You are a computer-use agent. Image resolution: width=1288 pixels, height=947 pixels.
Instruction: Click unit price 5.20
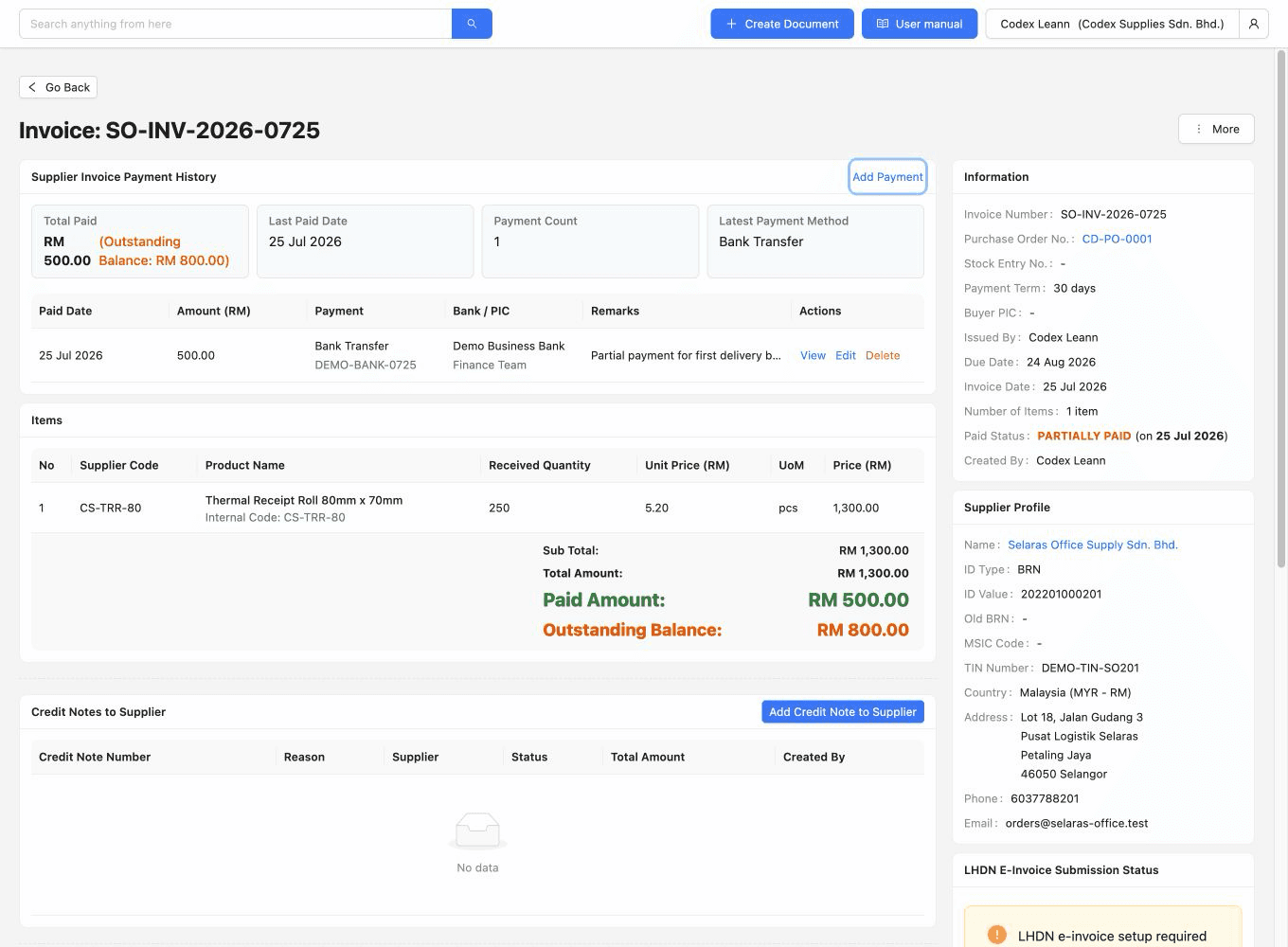click(656, 508)
